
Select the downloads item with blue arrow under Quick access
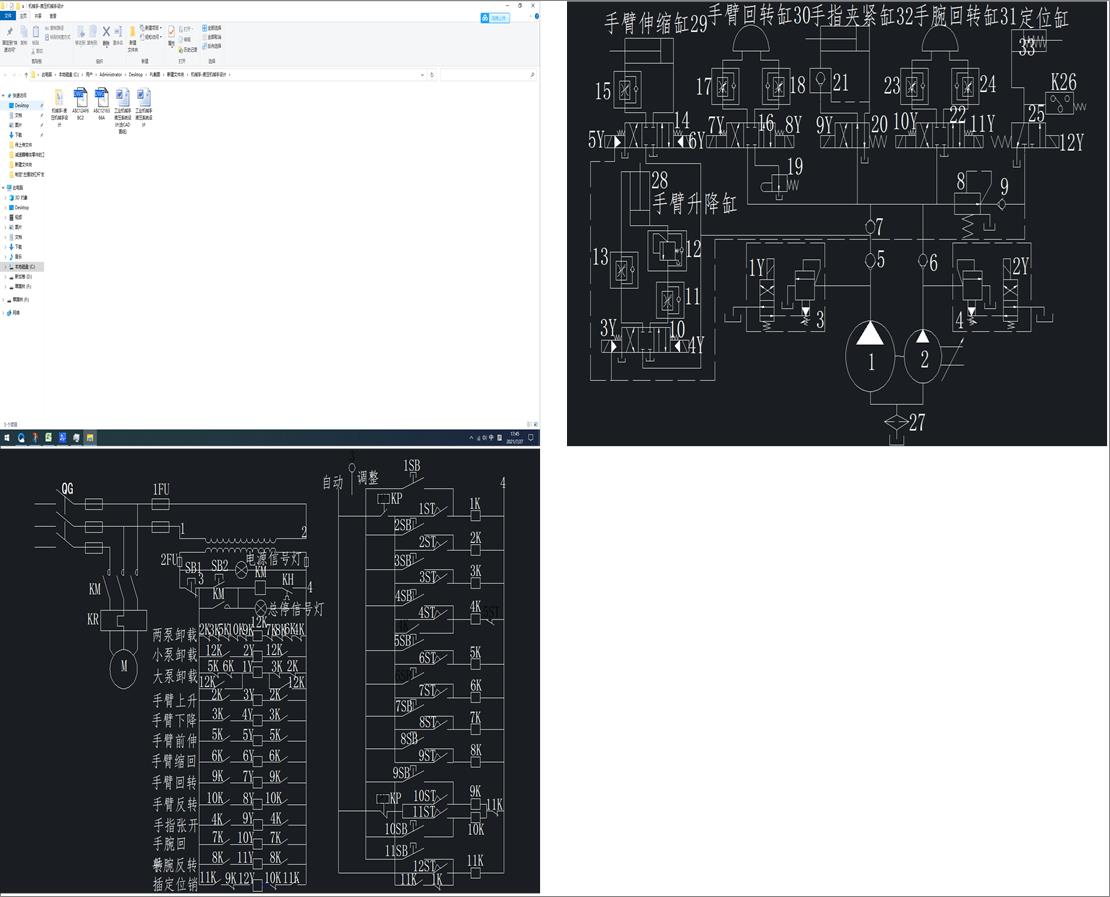pos(18,135)
